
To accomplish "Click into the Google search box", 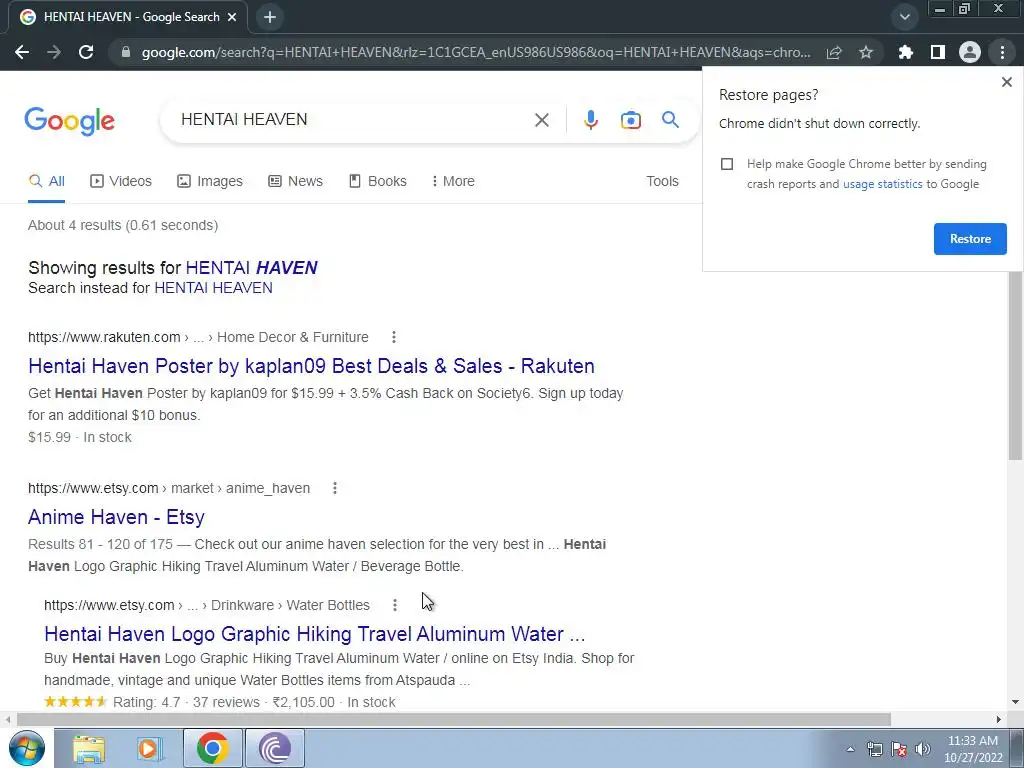I will tap(353, 120).
